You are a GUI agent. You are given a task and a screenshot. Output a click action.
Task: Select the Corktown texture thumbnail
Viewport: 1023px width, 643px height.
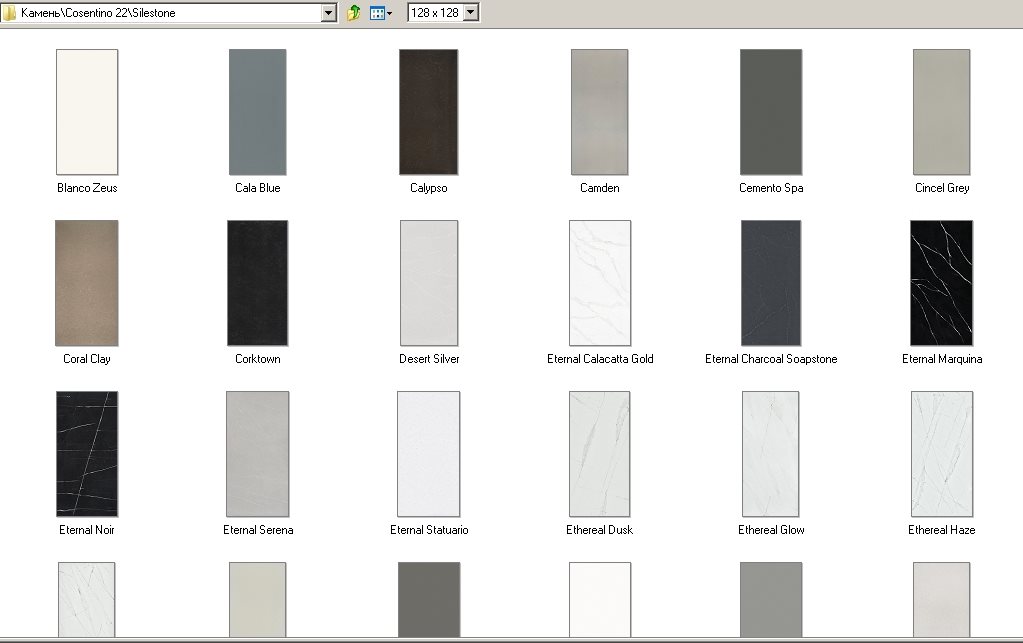pyautogui.click(x=258, y=283)
